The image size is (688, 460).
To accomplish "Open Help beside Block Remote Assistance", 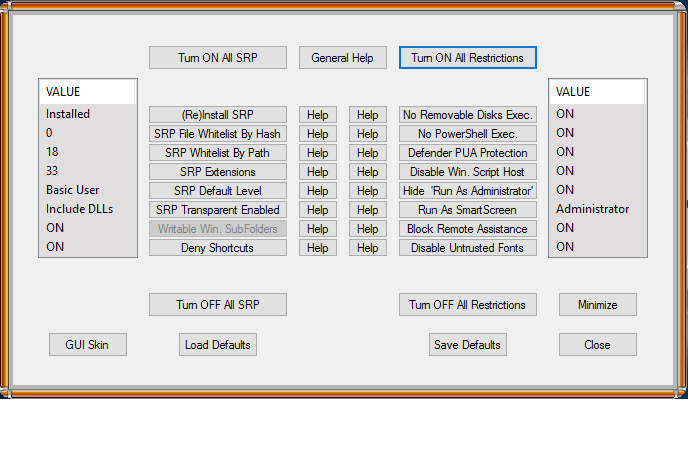I will tap(368, 229).
